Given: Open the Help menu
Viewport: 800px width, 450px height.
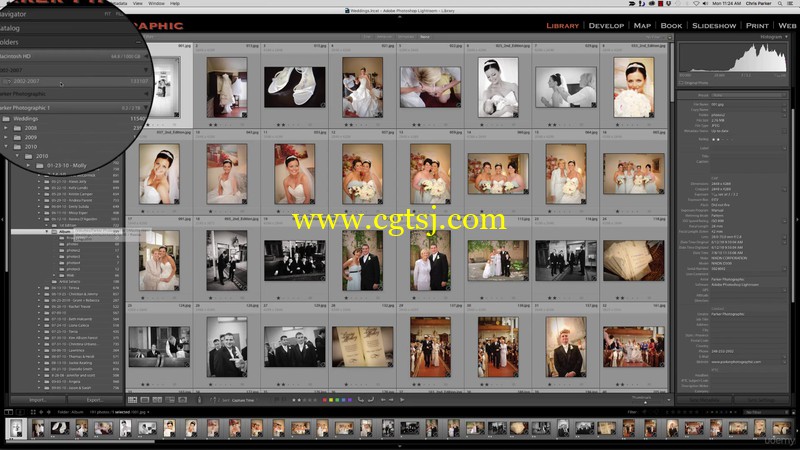Looking at the screenshot, I should click(174, 3).
